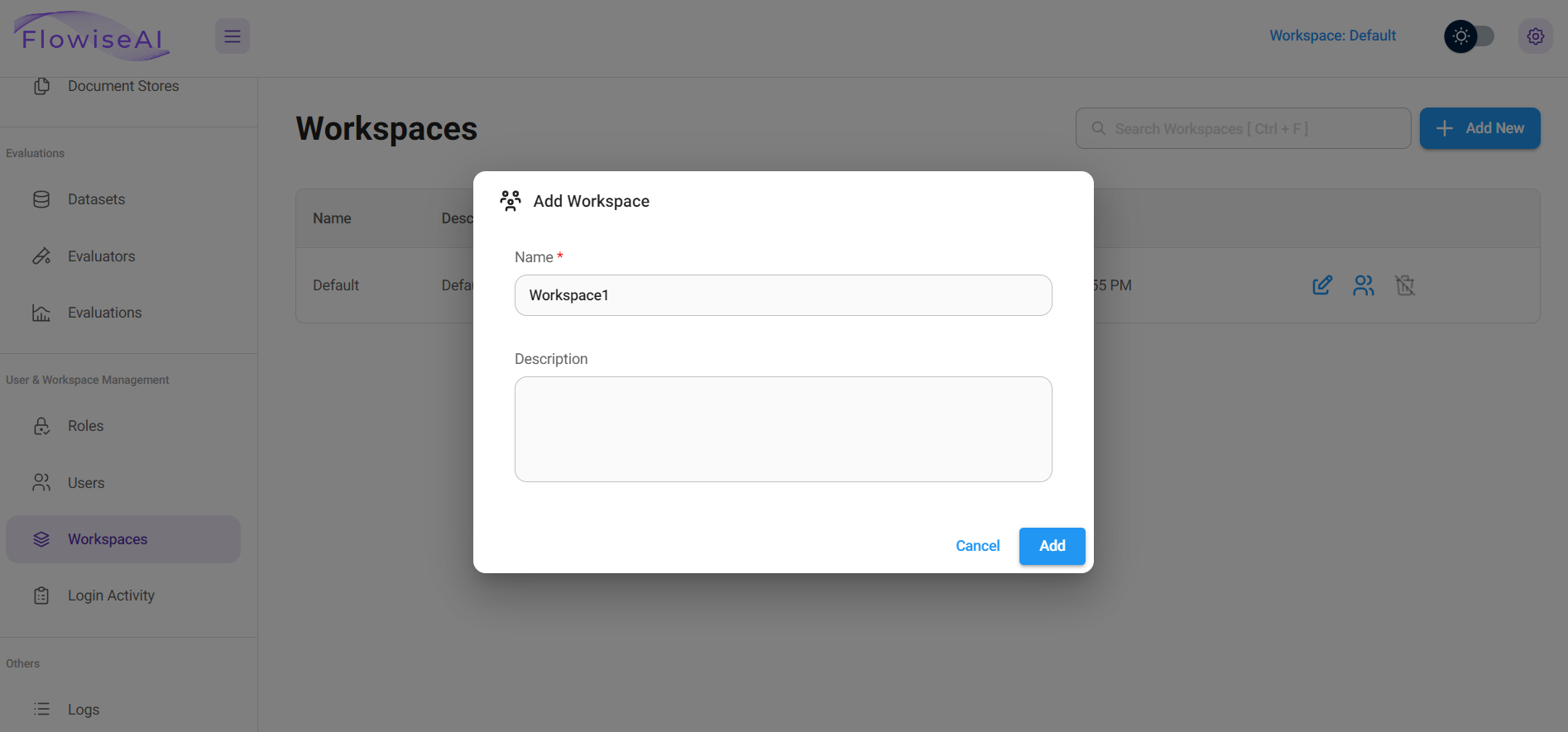Click delete icon for Default workspace
1568x732 pixels.
click(x=1404, y=285)
